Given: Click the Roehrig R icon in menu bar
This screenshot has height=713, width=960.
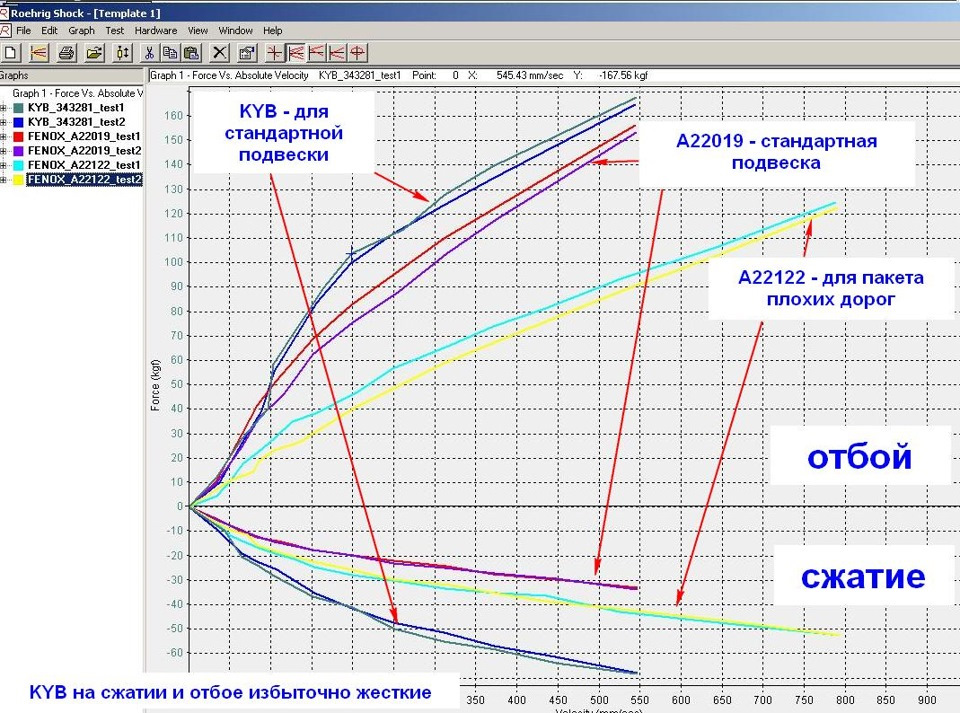Looking at the screenshot, I should click(5, 30).
